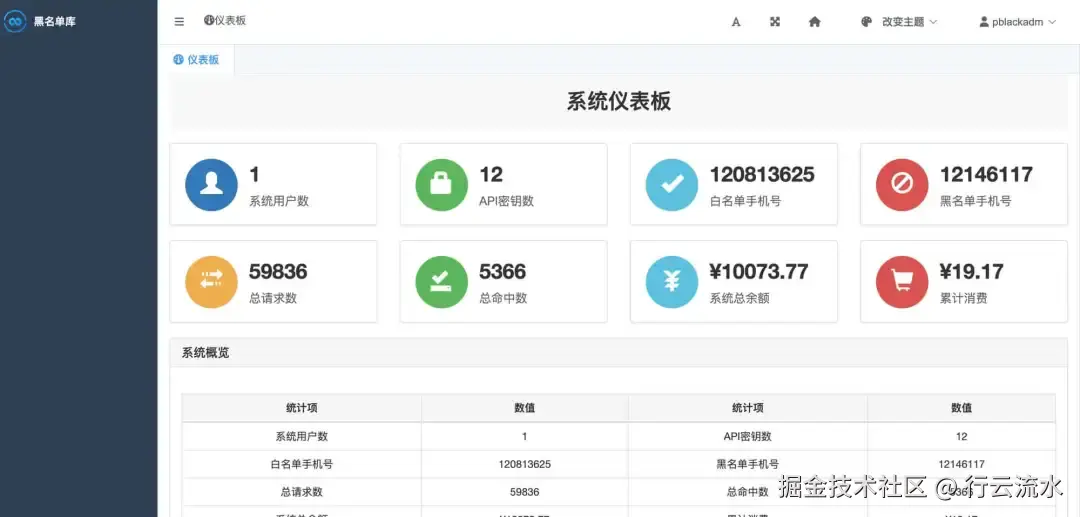Click the blue user icon for 系统用户数
The height and width of the screenshot is (517, 1080).
[211, 184]
